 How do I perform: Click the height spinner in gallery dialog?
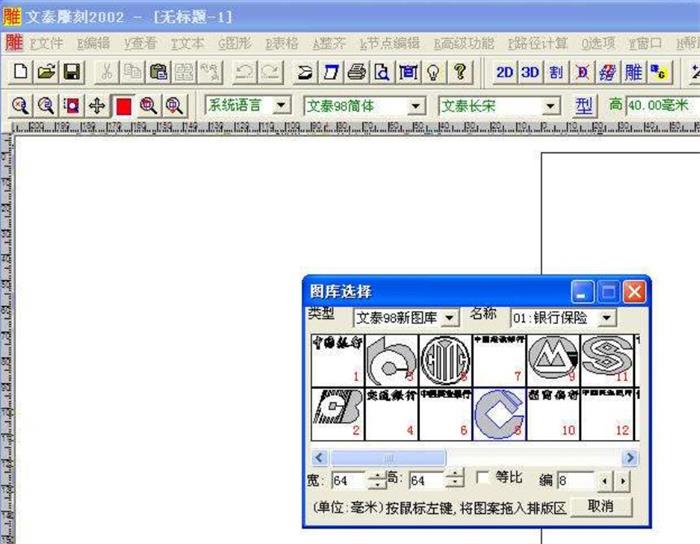454,480
